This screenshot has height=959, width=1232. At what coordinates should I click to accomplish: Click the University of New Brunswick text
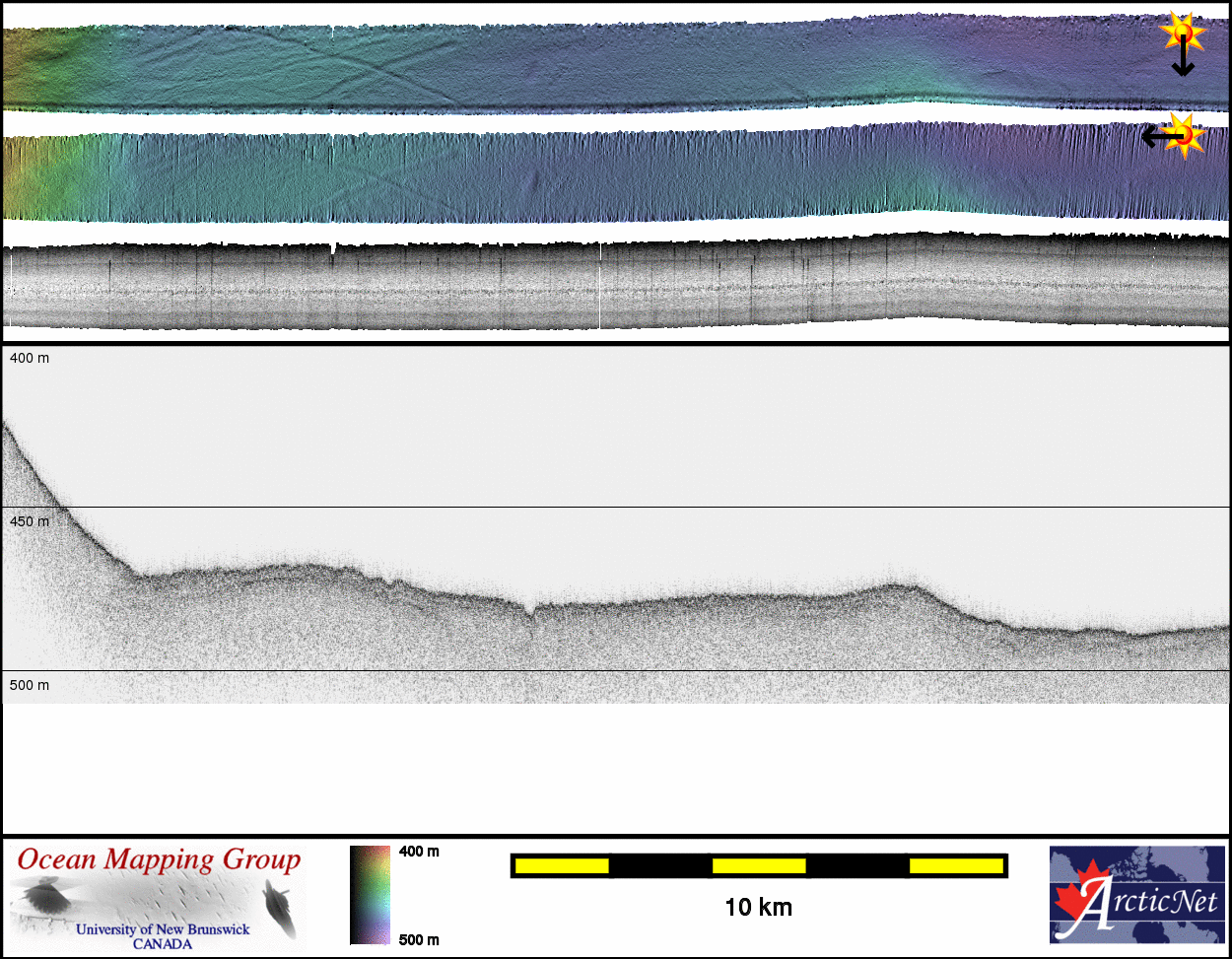pyautogui.click(x=163, y=929)
